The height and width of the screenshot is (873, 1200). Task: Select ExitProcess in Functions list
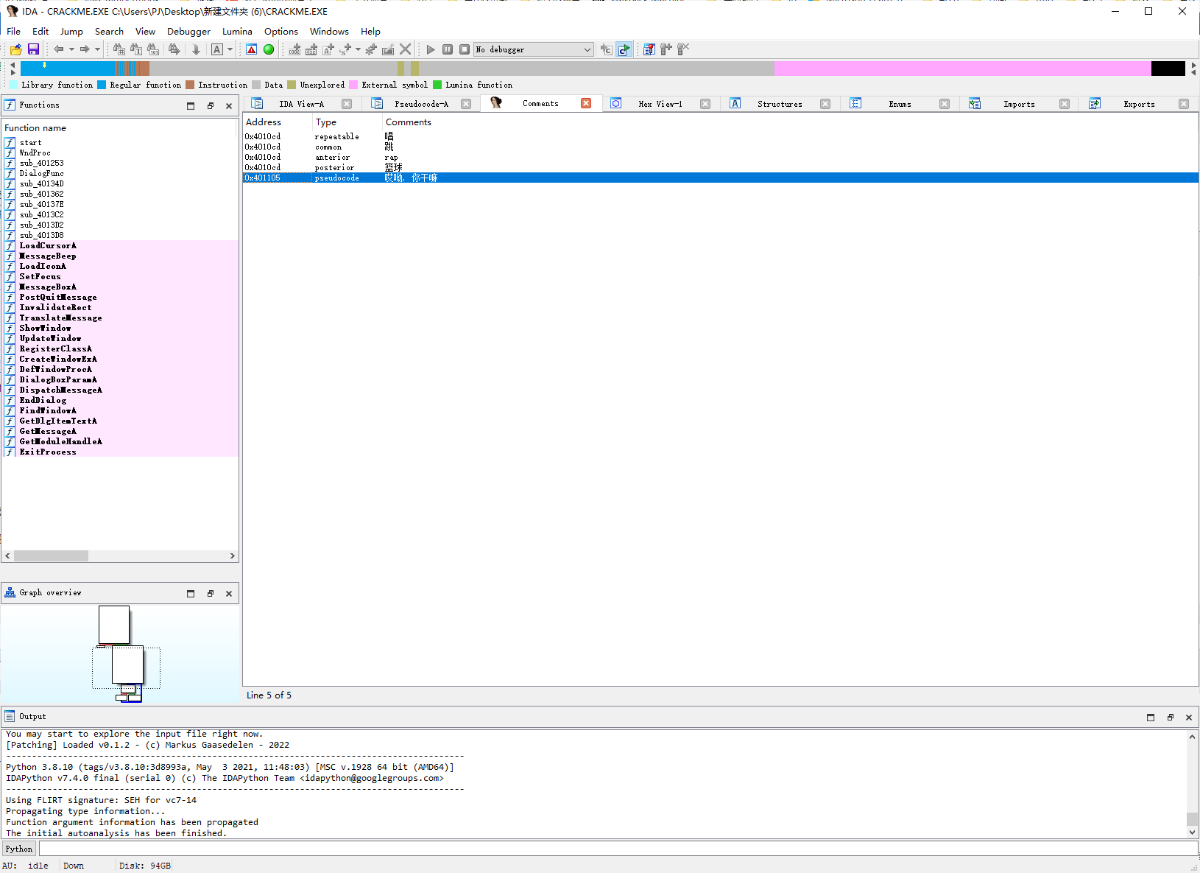click(120, 452)
